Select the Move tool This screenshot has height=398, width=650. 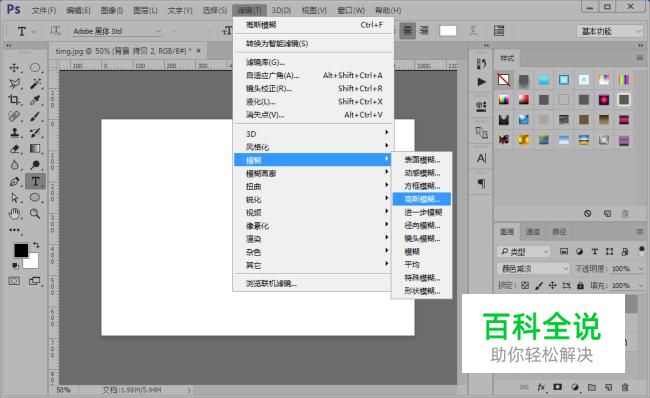tap(15, 68)
